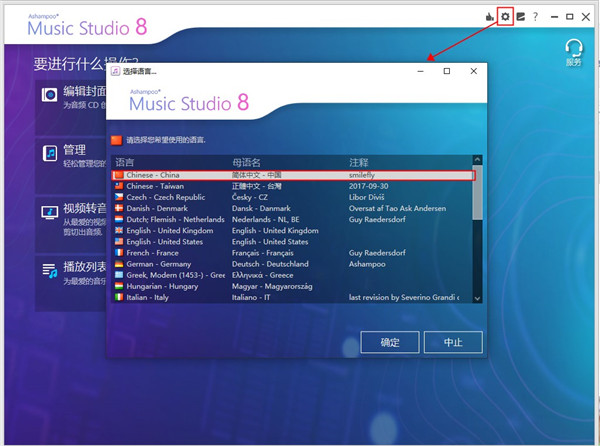Click the United Kingdom flag icon
Screen dimensions: 600x446
point(119,230)
